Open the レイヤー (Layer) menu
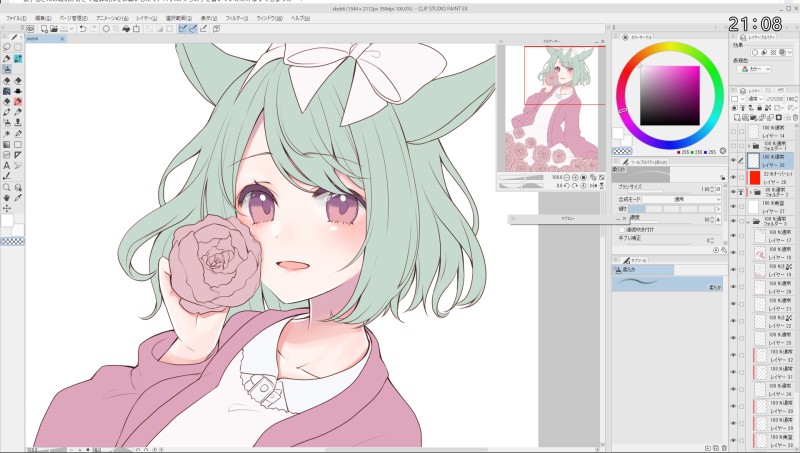This screenshot has height=453, width=800. [146, 18]
